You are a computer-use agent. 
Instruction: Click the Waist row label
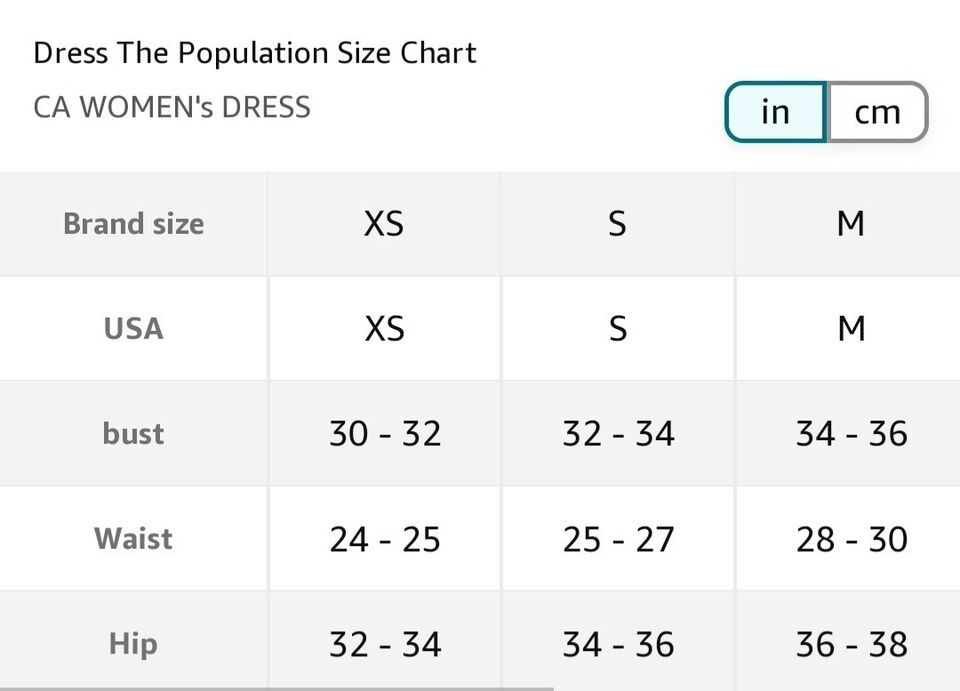(x=133, y=539)
